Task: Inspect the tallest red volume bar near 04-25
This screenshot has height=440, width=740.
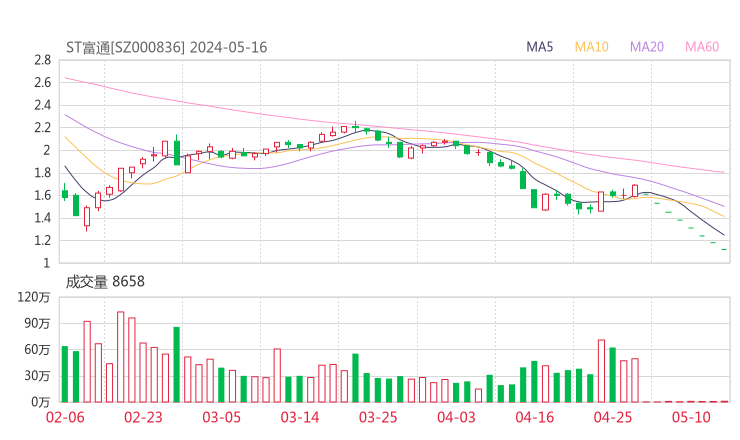Action: 601,371
